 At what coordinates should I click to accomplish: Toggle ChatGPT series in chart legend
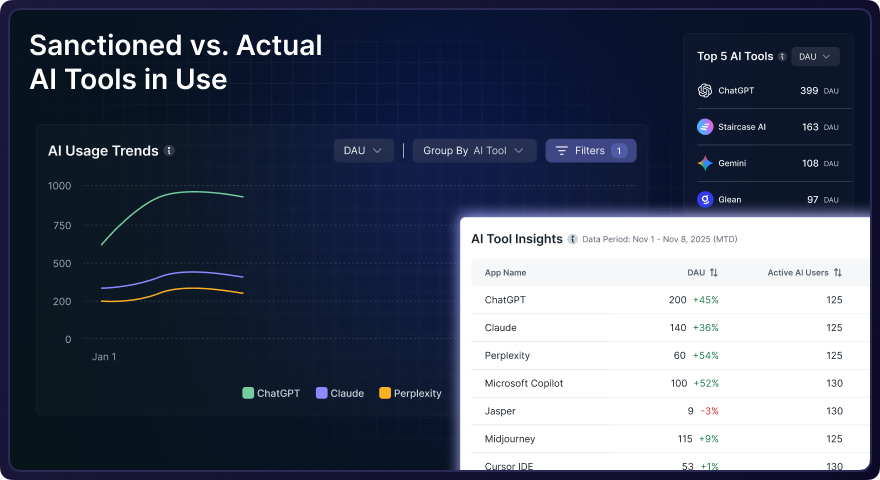271,393
